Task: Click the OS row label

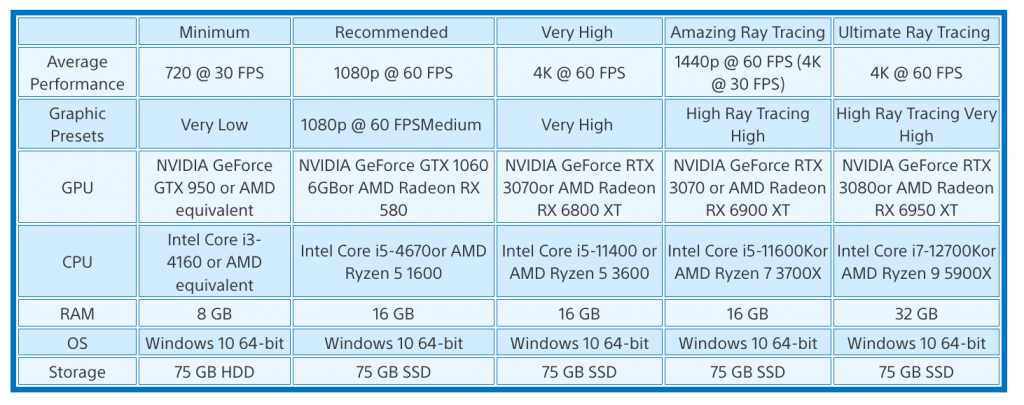Action: pos(77,343)
